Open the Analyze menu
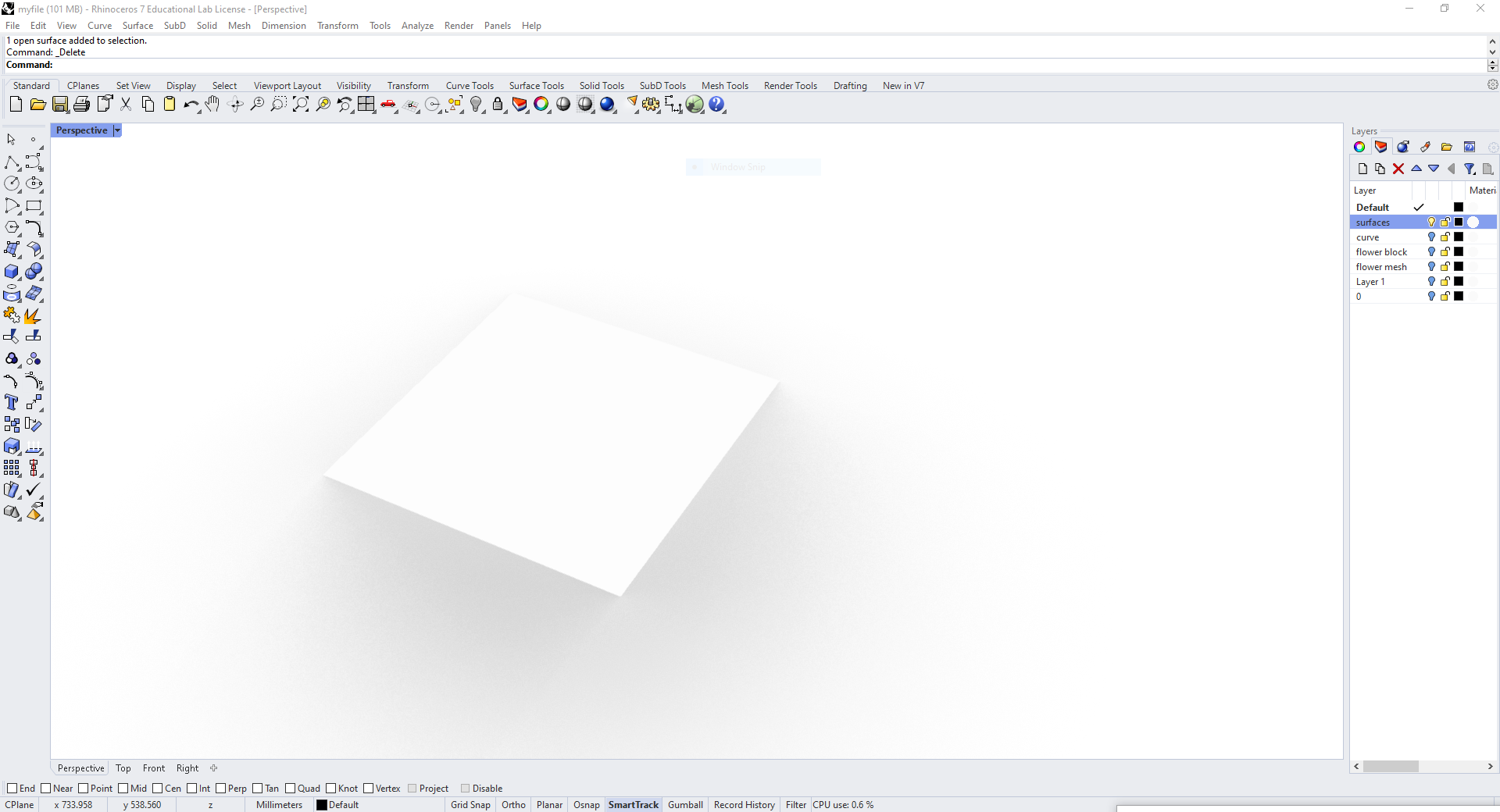The height and width of the screenshot is (812, 1500). tap(417, 26)
